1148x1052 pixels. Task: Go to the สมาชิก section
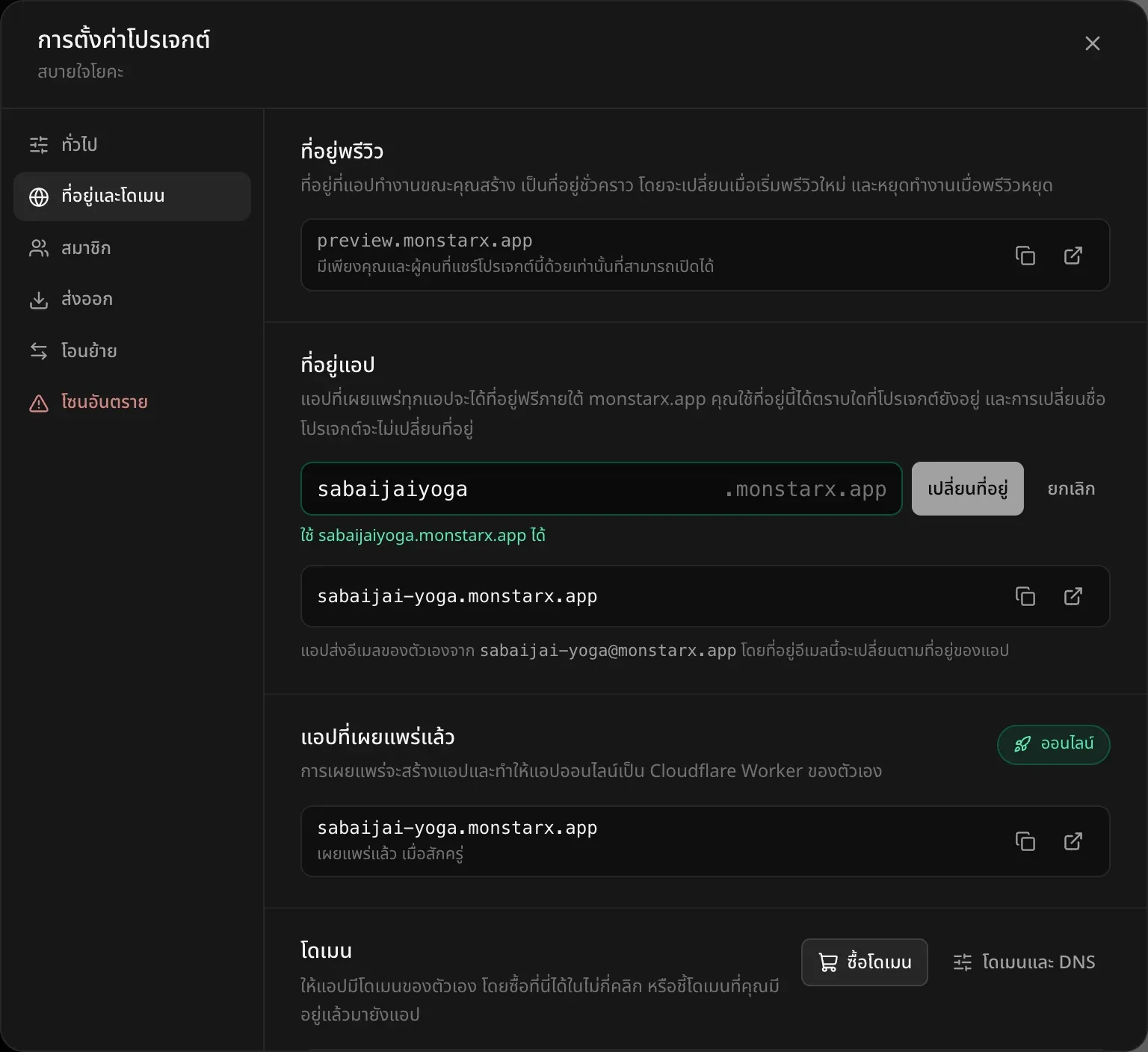tap(132, 248)
